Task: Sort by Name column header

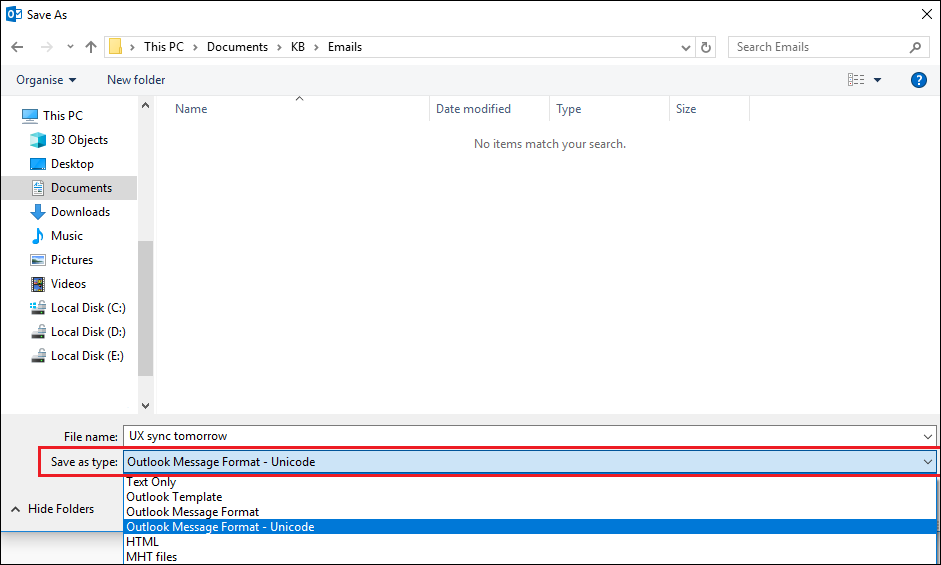Action: [191, 109]
